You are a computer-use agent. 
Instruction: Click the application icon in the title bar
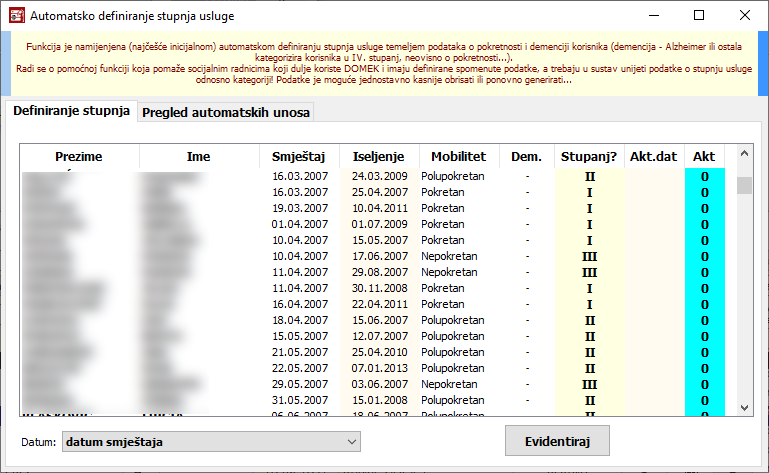coord(16,16)
